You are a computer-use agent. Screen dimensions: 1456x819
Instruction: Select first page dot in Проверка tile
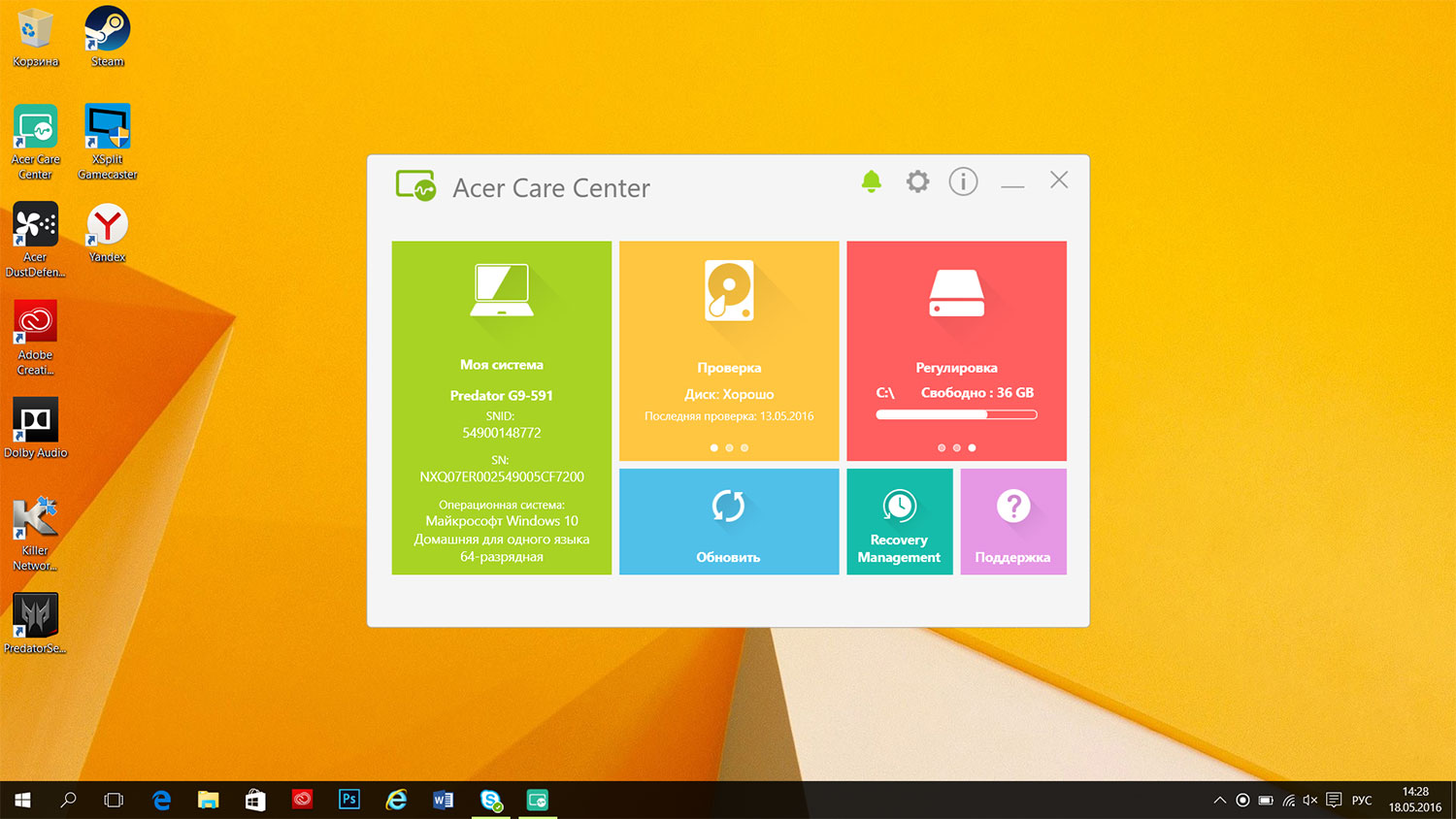714,448
